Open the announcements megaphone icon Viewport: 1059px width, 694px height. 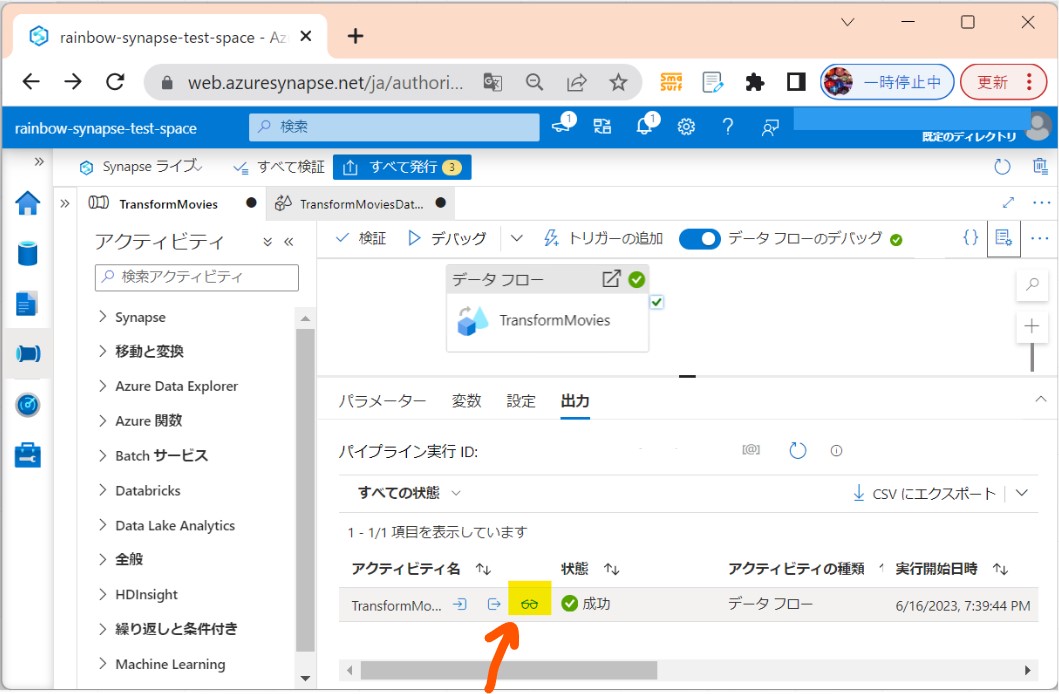[x=563, y=124]
